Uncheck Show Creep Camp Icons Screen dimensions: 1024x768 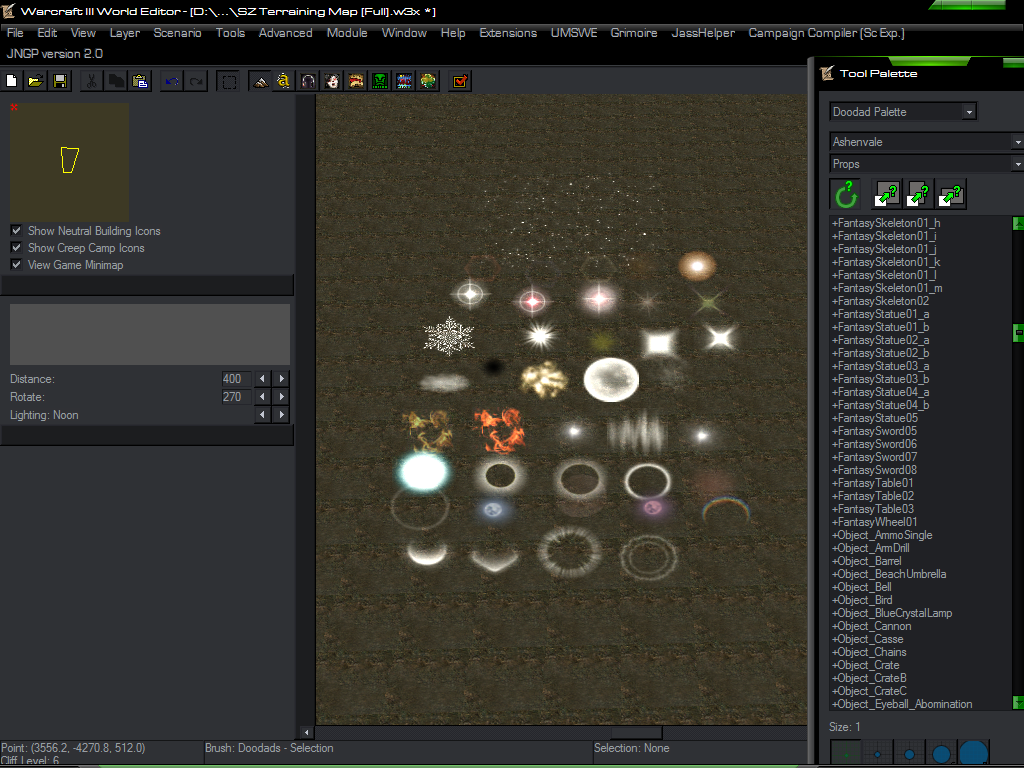pos(16,248)
